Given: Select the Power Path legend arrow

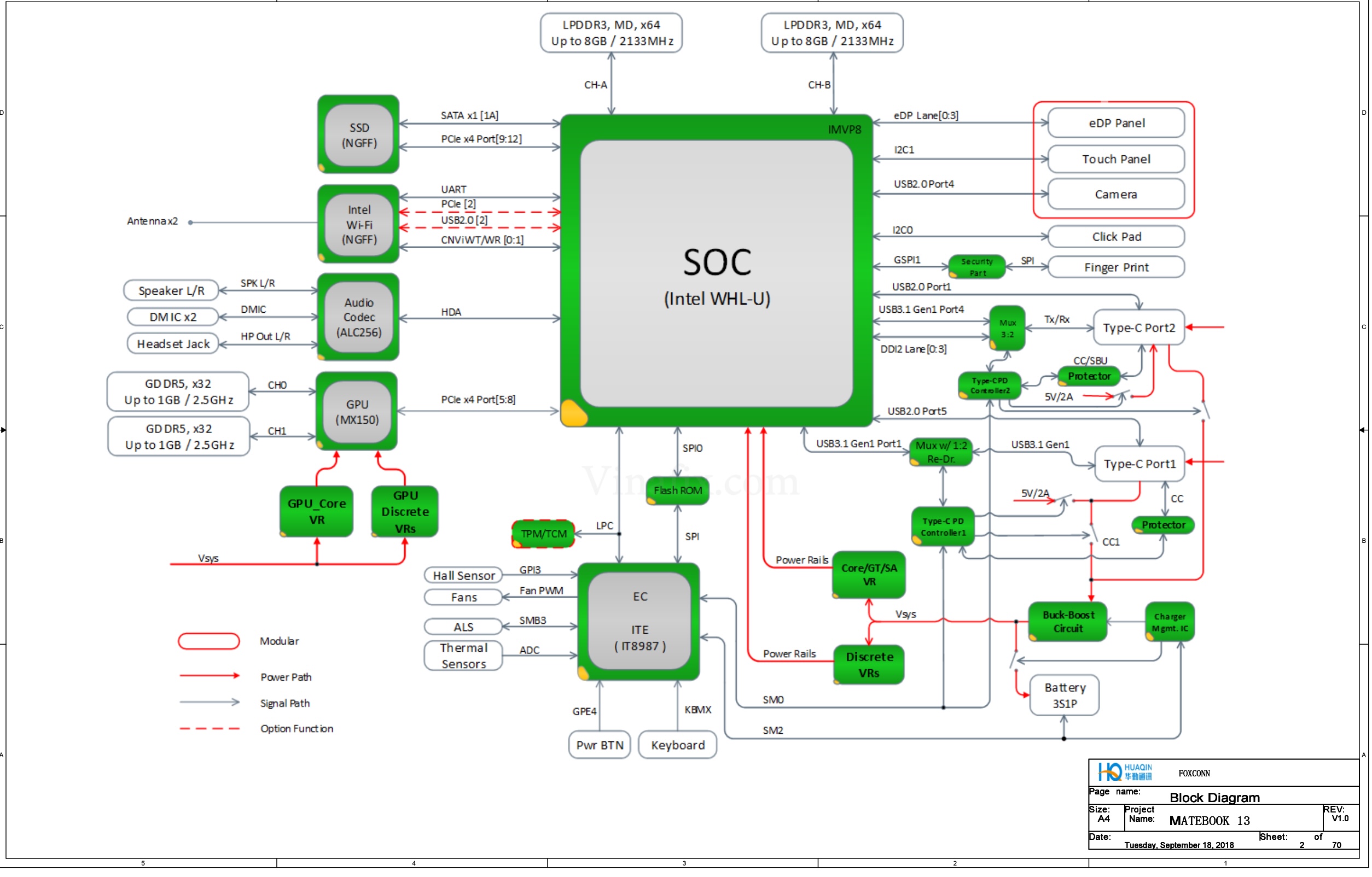Looking at the screenshot, I should pos(210,676).
